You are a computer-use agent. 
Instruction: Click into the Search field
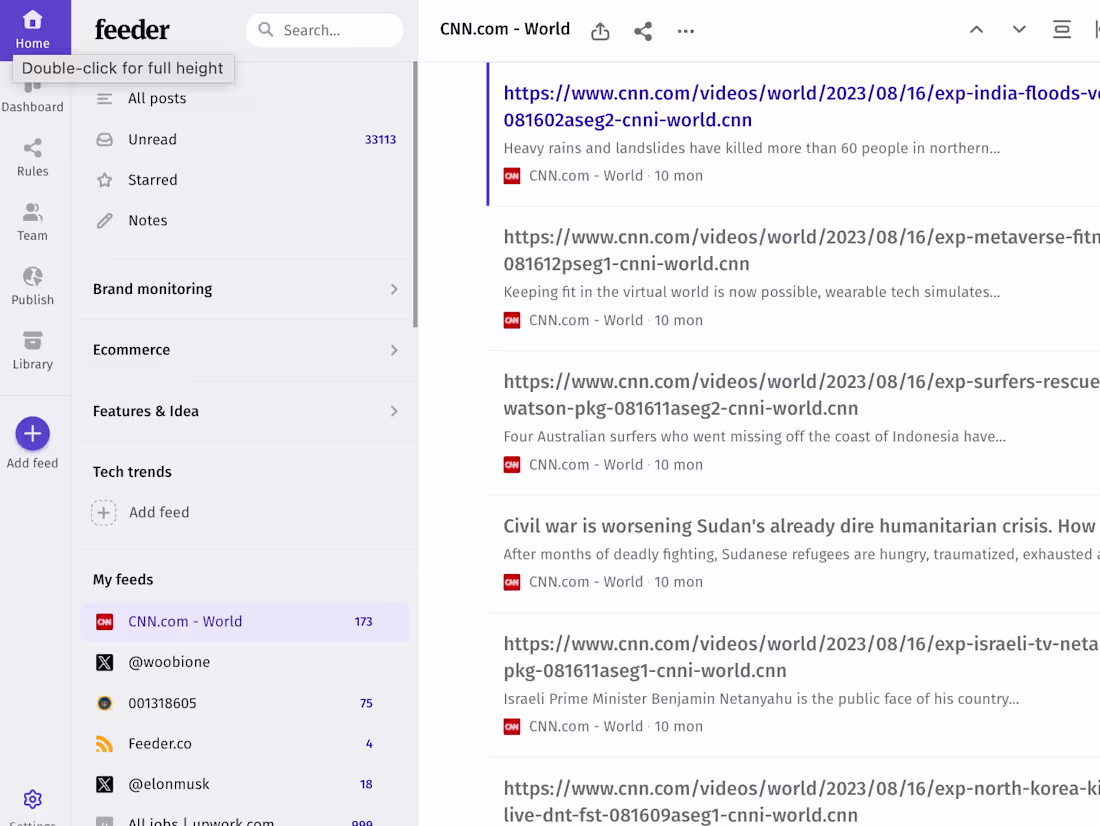pos(325,30)
